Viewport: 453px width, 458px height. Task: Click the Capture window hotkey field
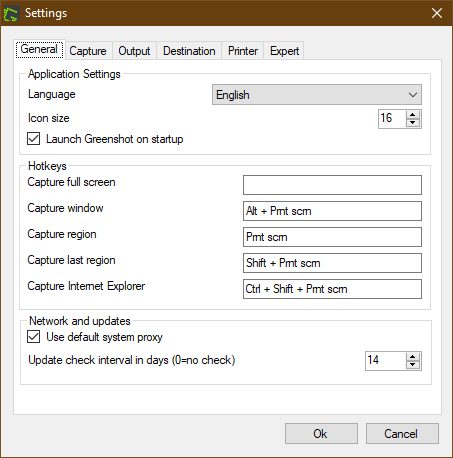tap(332, 211)
